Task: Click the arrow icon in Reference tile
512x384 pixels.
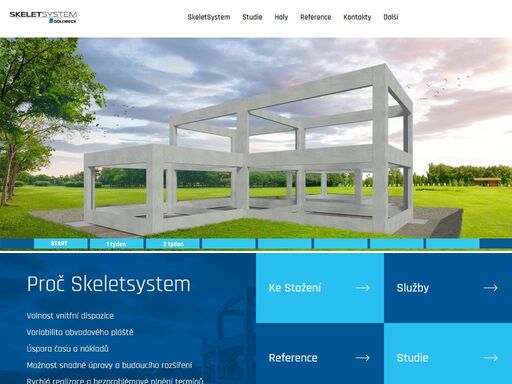Action: point(362,358)
